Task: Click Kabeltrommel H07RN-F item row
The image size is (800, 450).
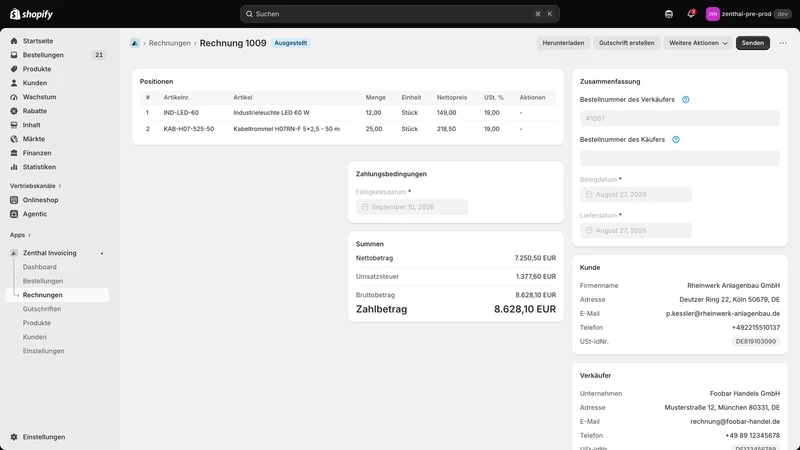Action: click(x=348, y=129)
